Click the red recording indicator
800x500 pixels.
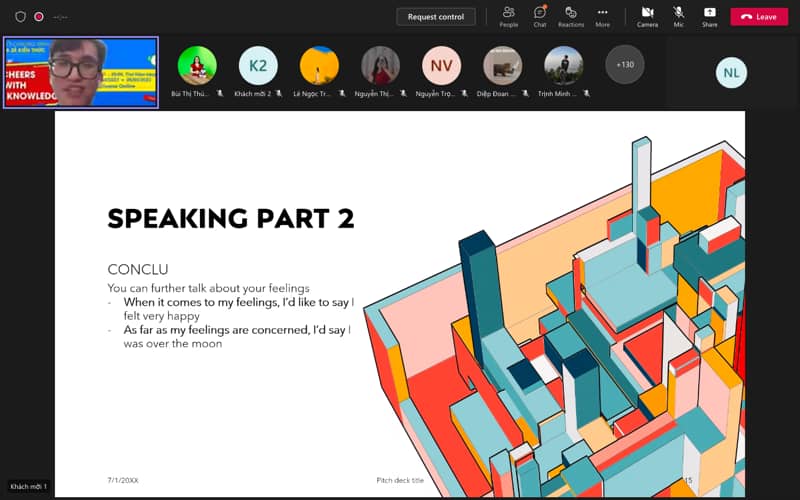39,17
